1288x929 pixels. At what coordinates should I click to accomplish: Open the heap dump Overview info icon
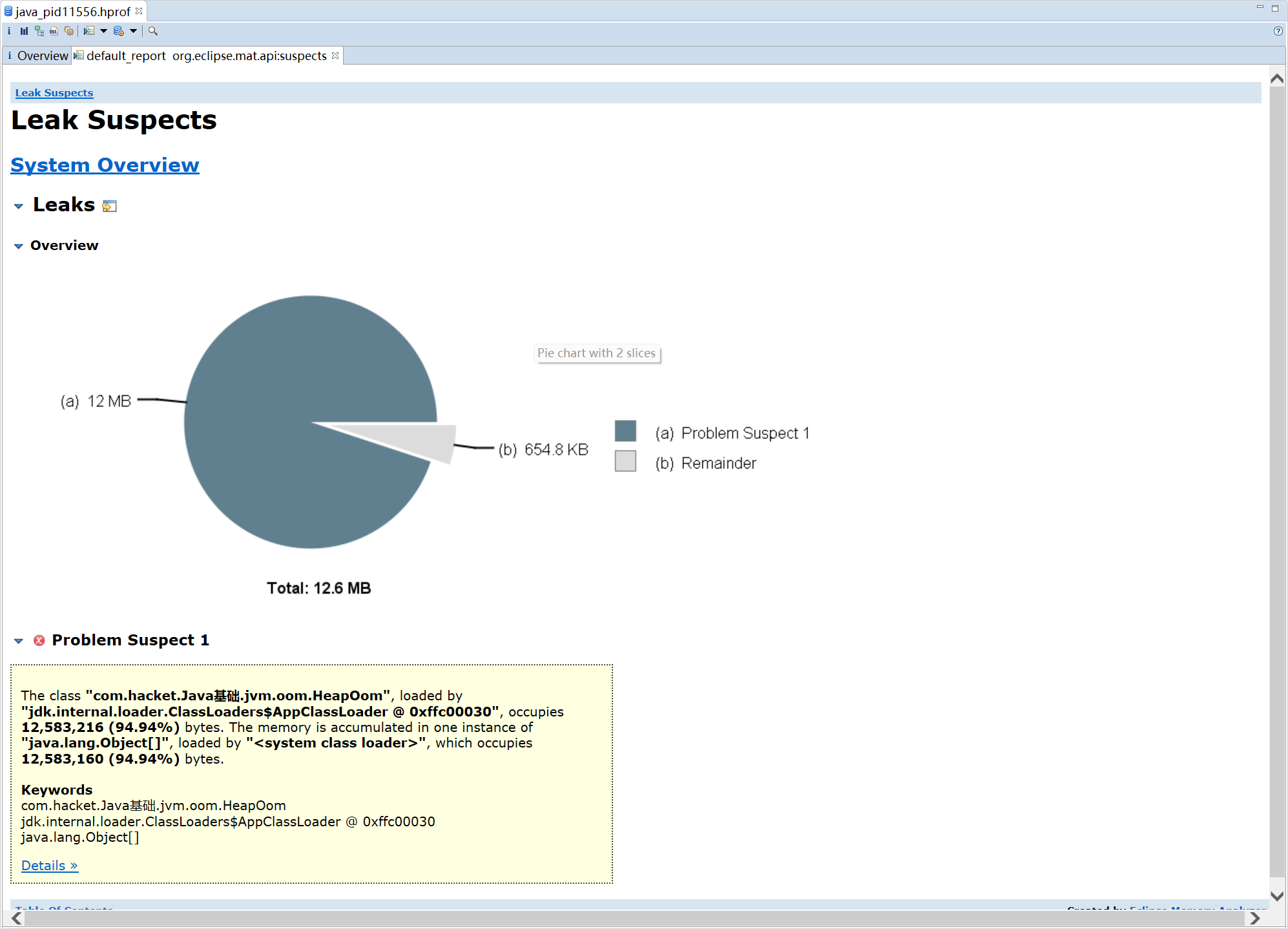[x=9, y=31]
